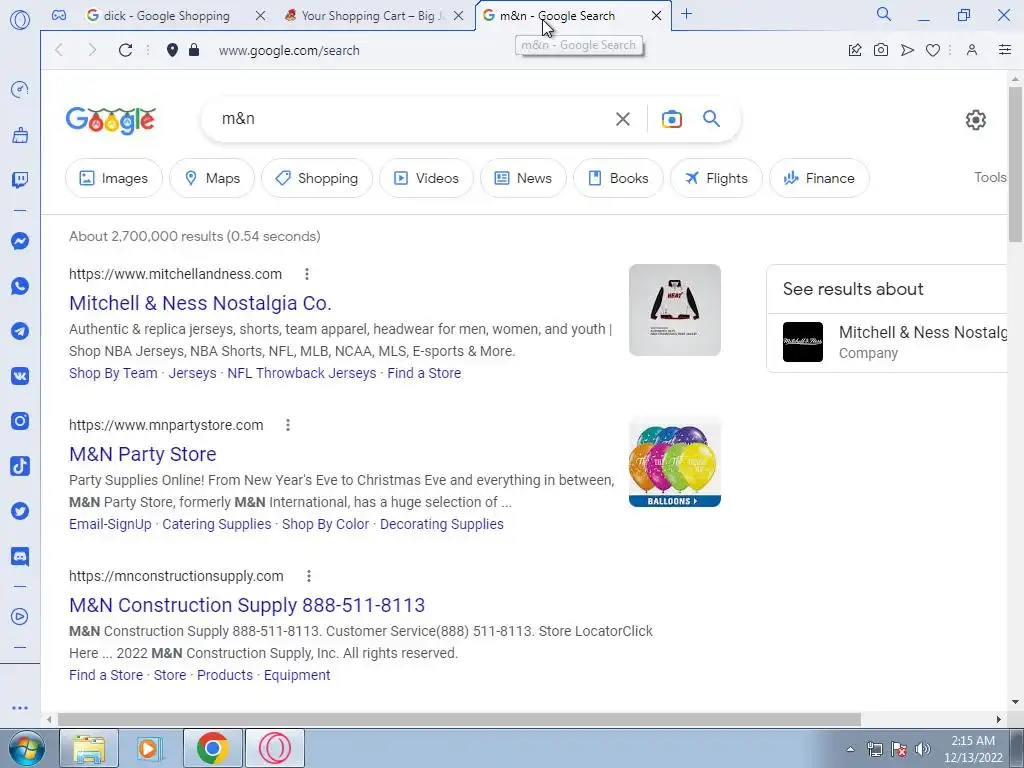
Task: Open the Player icon in sidebar
Action: pyautogui.click(x=20, y=616)
